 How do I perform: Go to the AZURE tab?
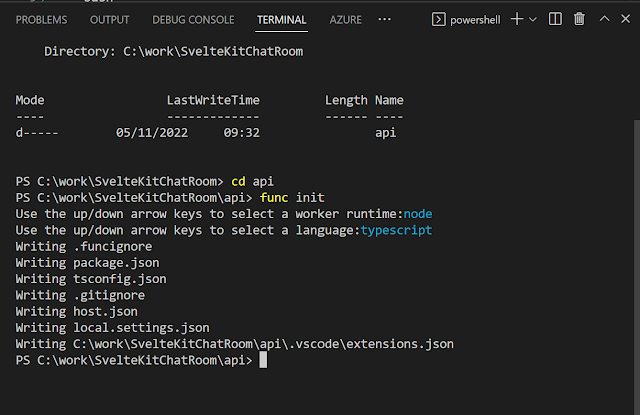(347, 19)
